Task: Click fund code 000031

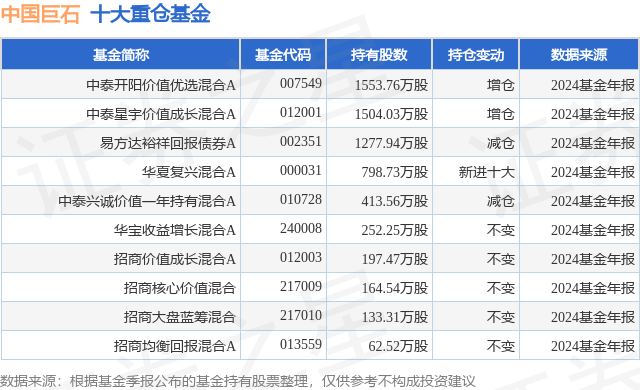Action: click(x=301, y=171)
